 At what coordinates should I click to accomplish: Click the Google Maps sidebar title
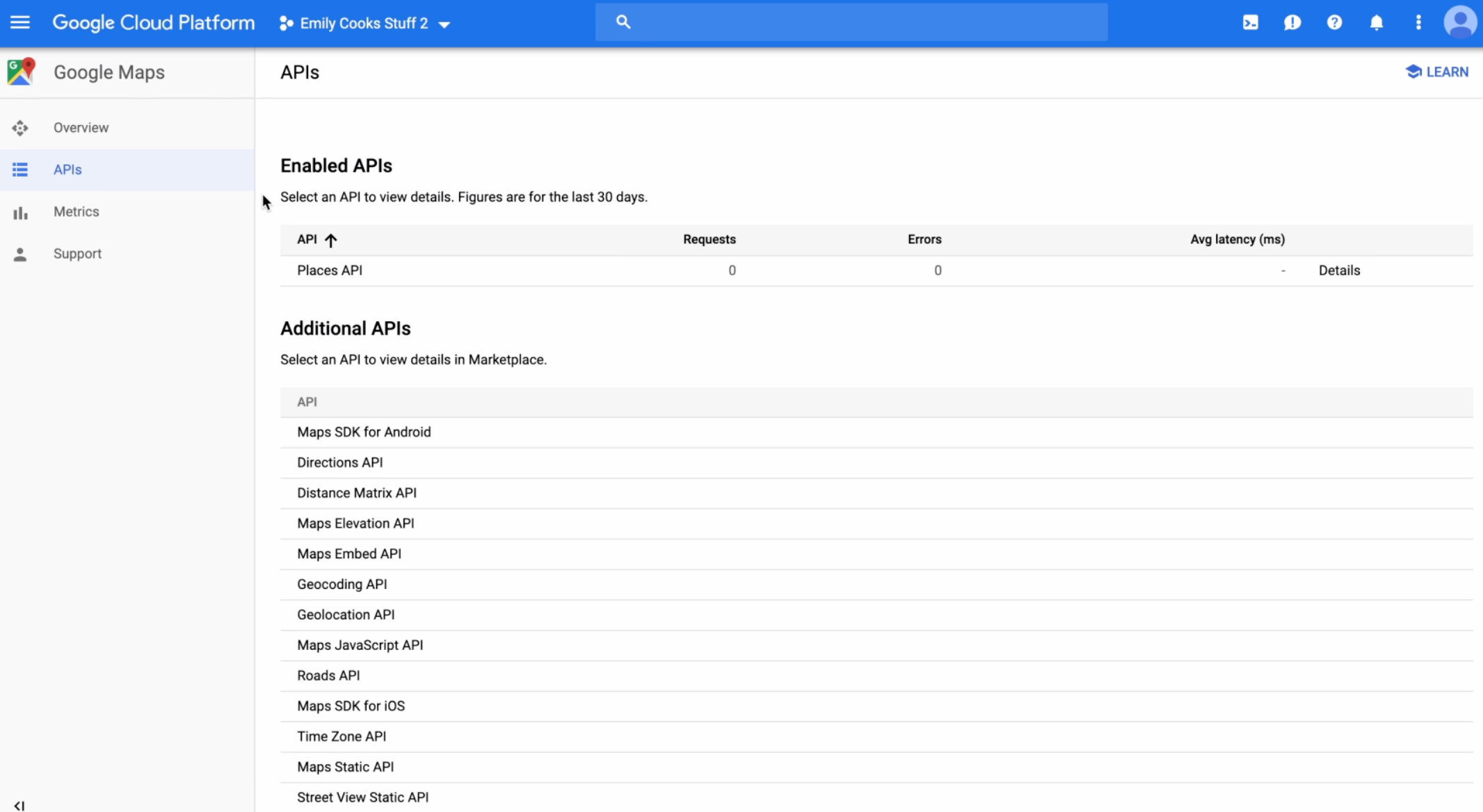pos(109,72)
